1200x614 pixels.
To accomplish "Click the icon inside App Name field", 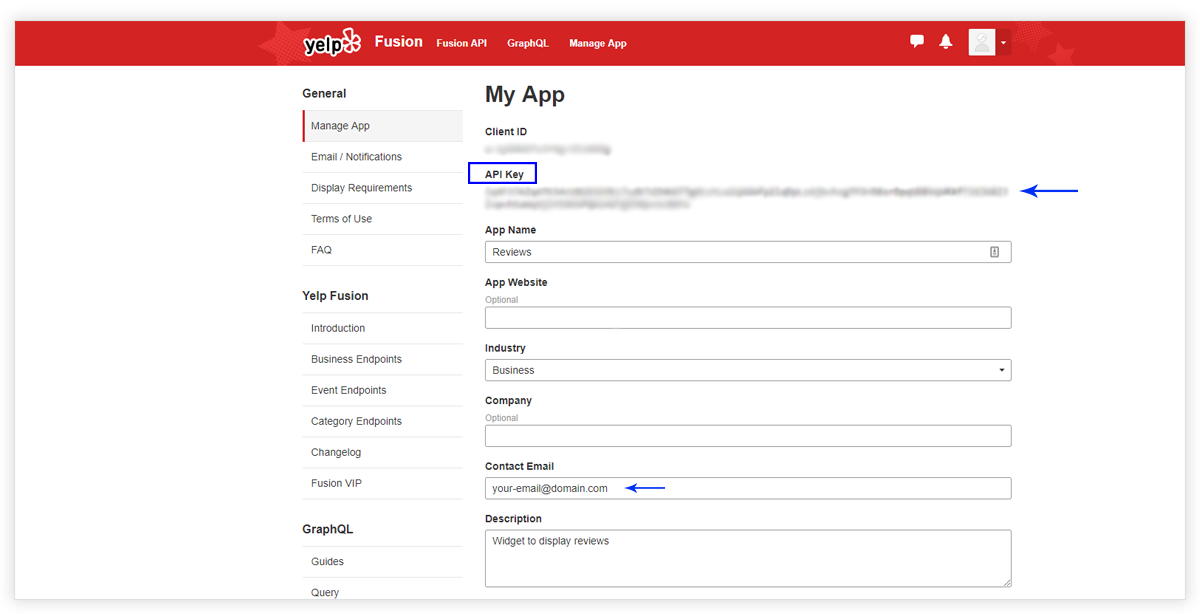I will click(x=994, y=252).
